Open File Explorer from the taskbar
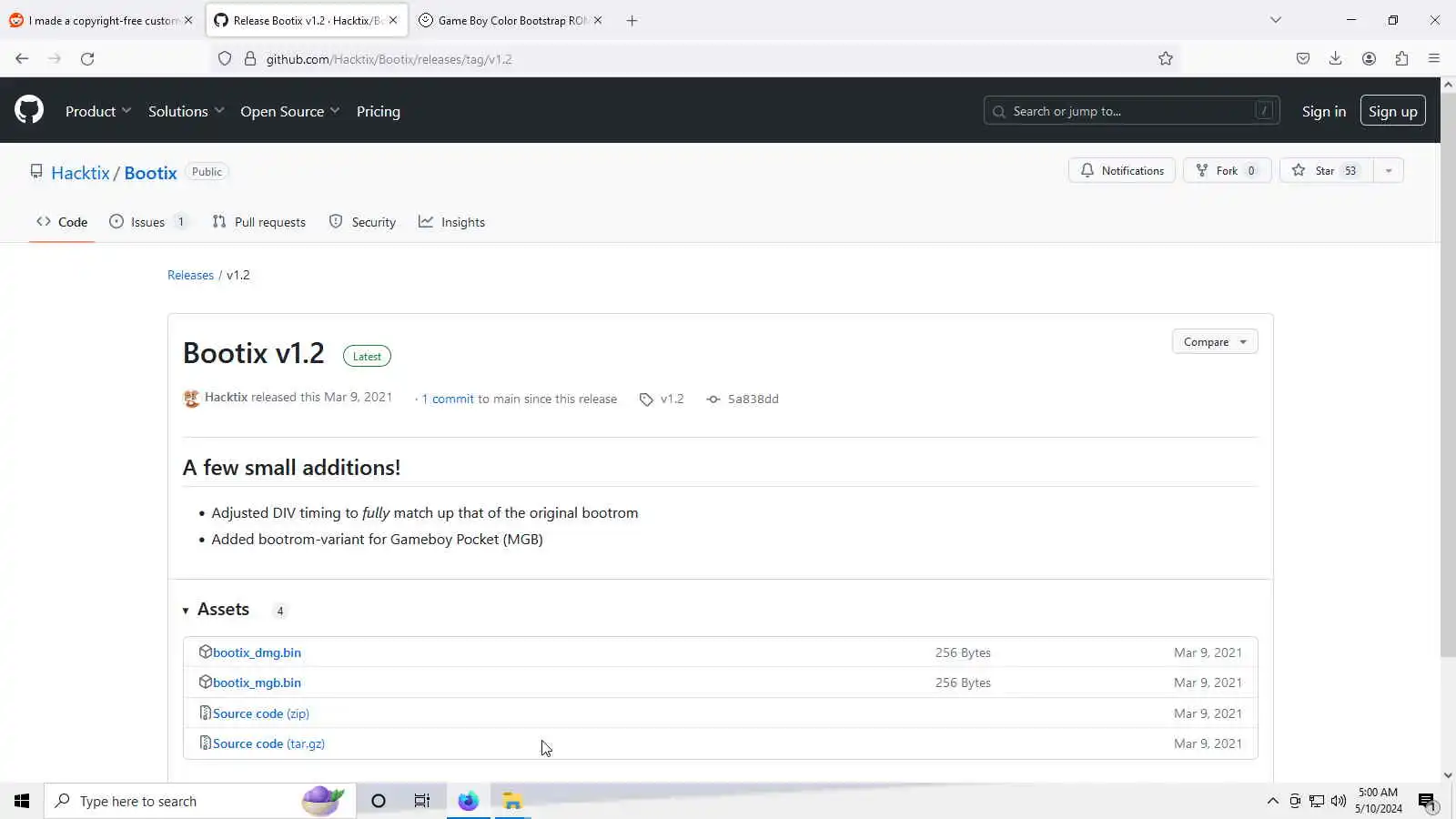Screen dimensions: 1456x819 pos(512,801)
